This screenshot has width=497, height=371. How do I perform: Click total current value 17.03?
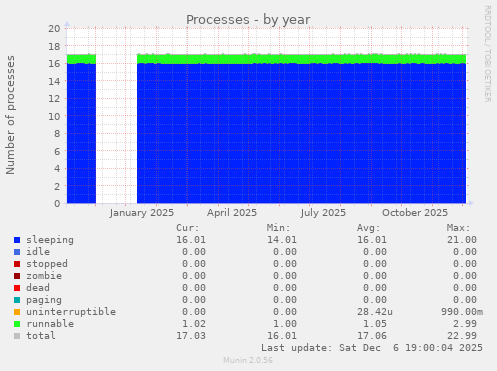(x=191, y=336)
